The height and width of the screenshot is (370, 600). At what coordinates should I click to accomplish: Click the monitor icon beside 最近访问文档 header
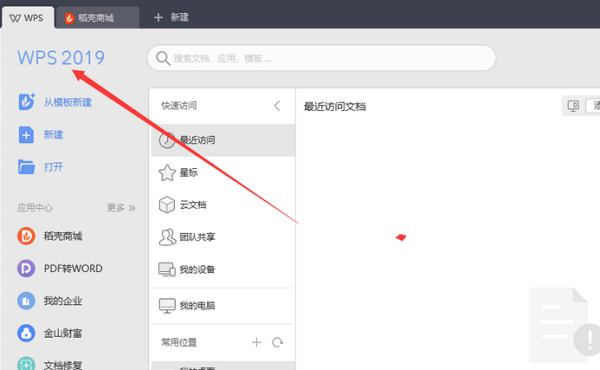pos(573,106)
